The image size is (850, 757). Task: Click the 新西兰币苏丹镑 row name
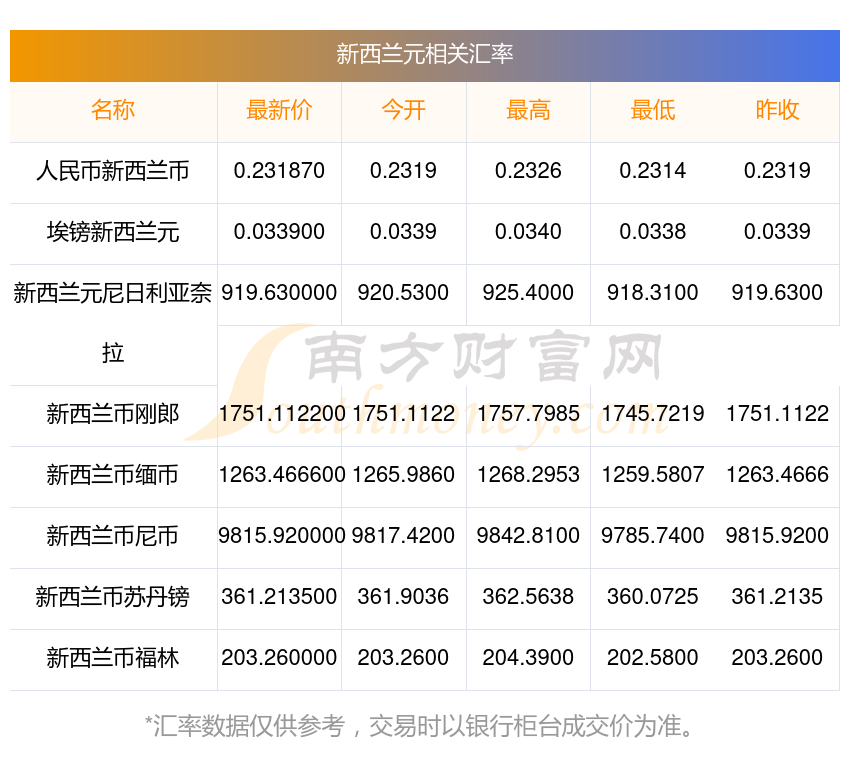tap(113, 597)
